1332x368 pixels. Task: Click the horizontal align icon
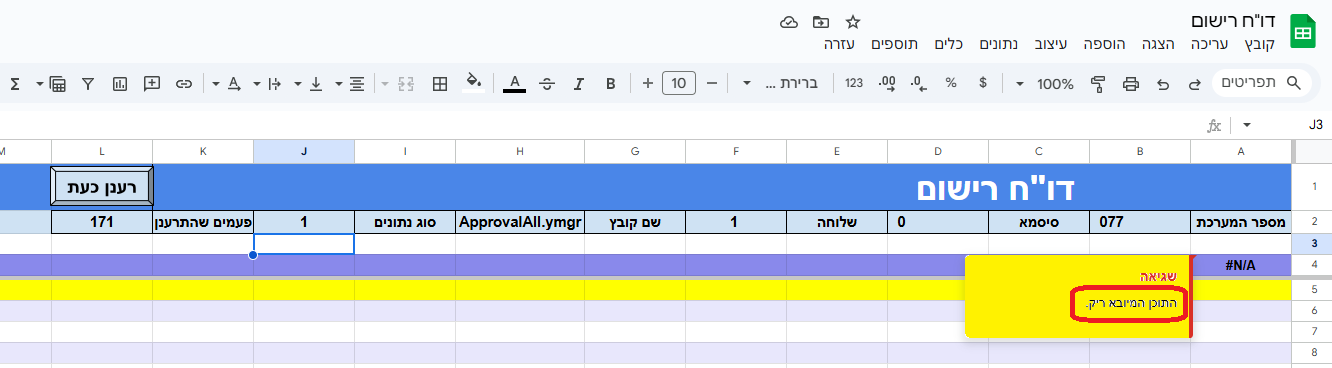(x=357, y=83)
